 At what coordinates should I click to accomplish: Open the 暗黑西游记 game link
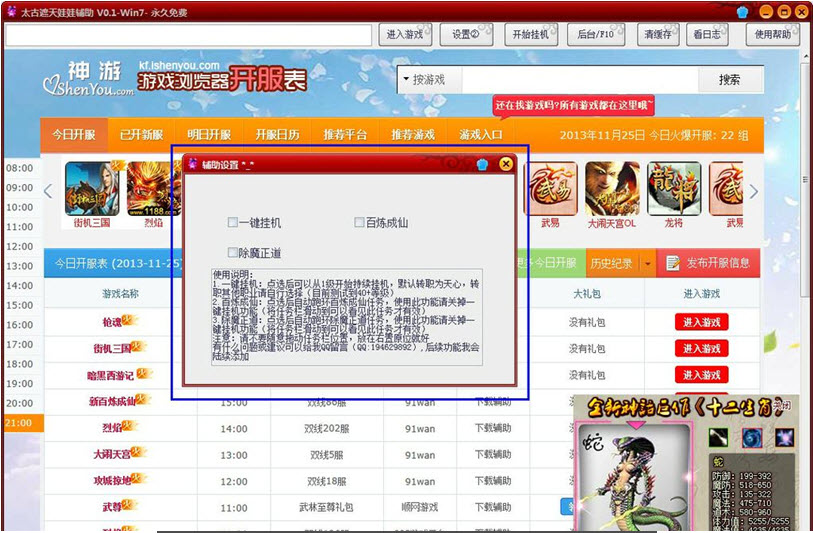110,375
